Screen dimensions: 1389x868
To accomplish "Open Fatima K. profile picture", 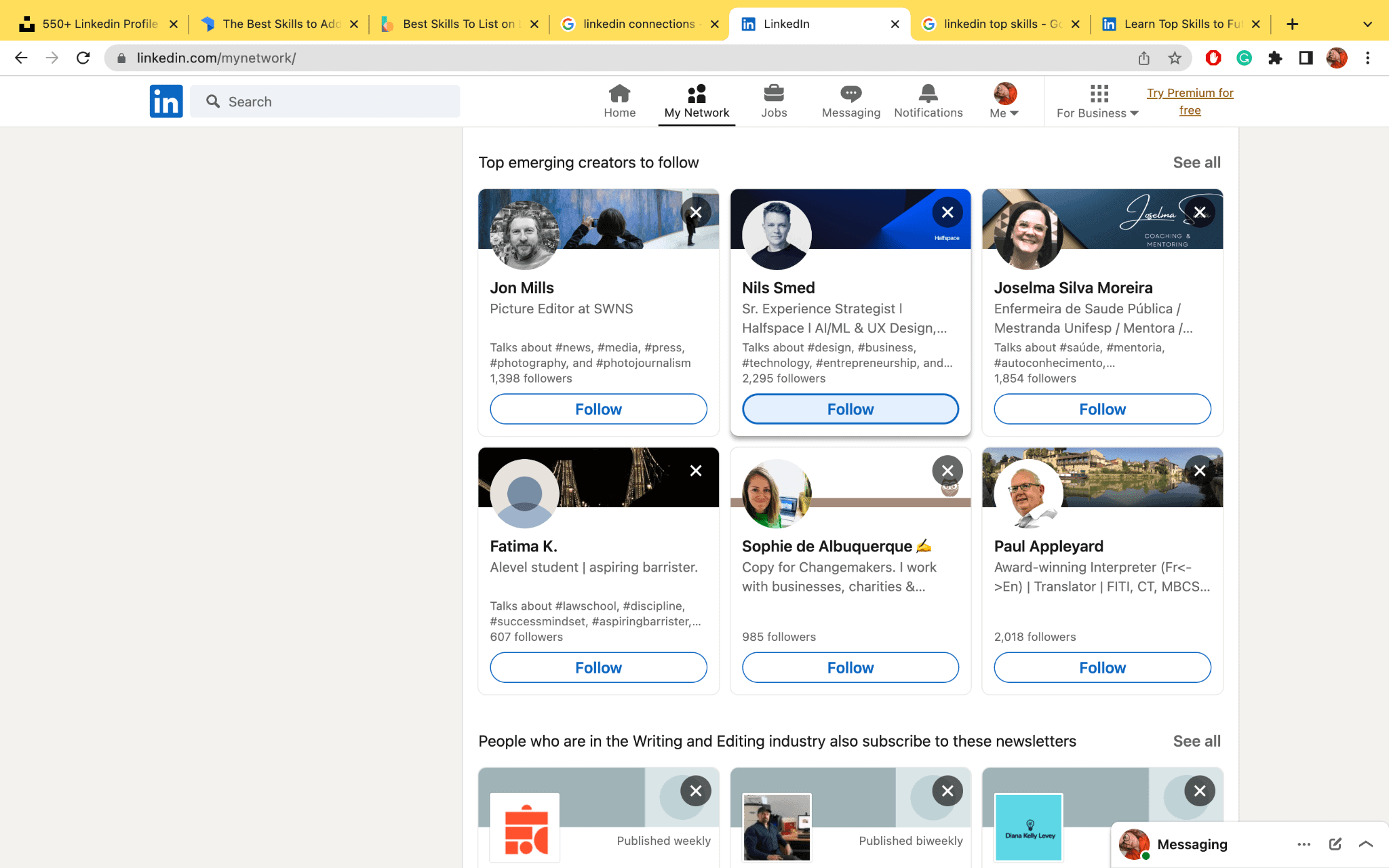I will pyautogui.click(x=524, y=494).
